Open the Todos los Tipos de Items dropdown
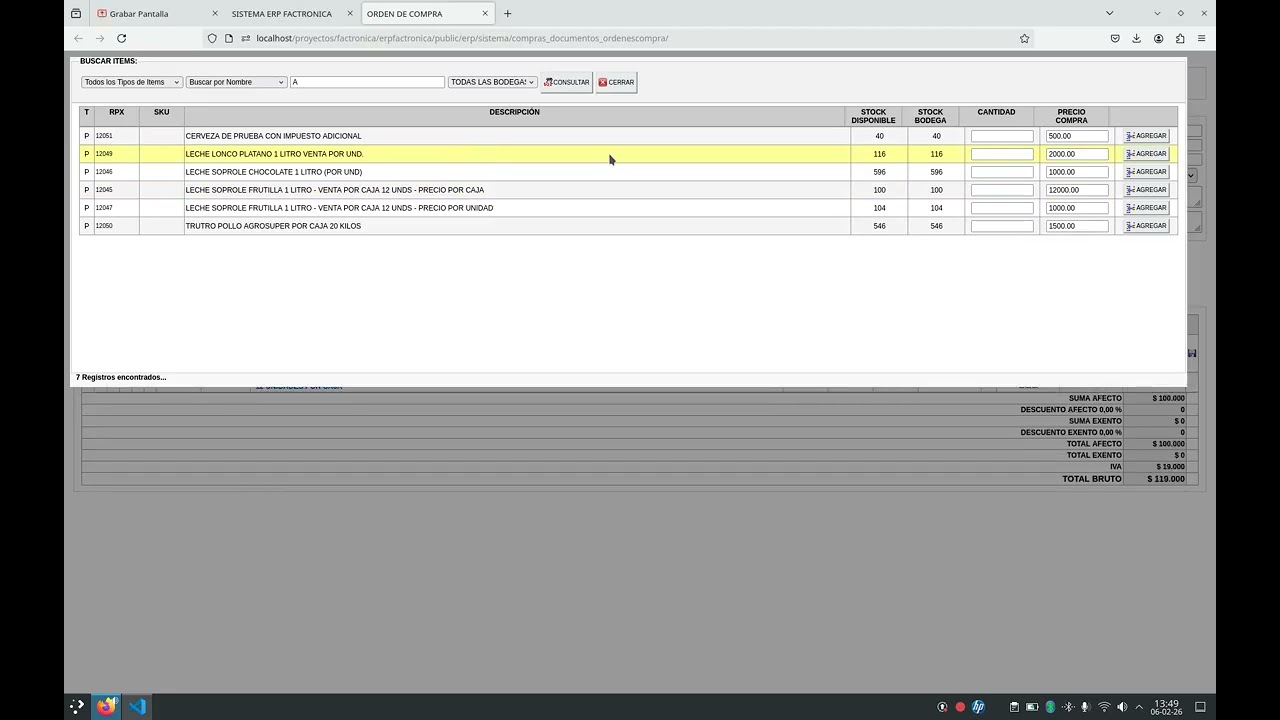Viewport: 1280px width, 720px height. tap(132, 82)
